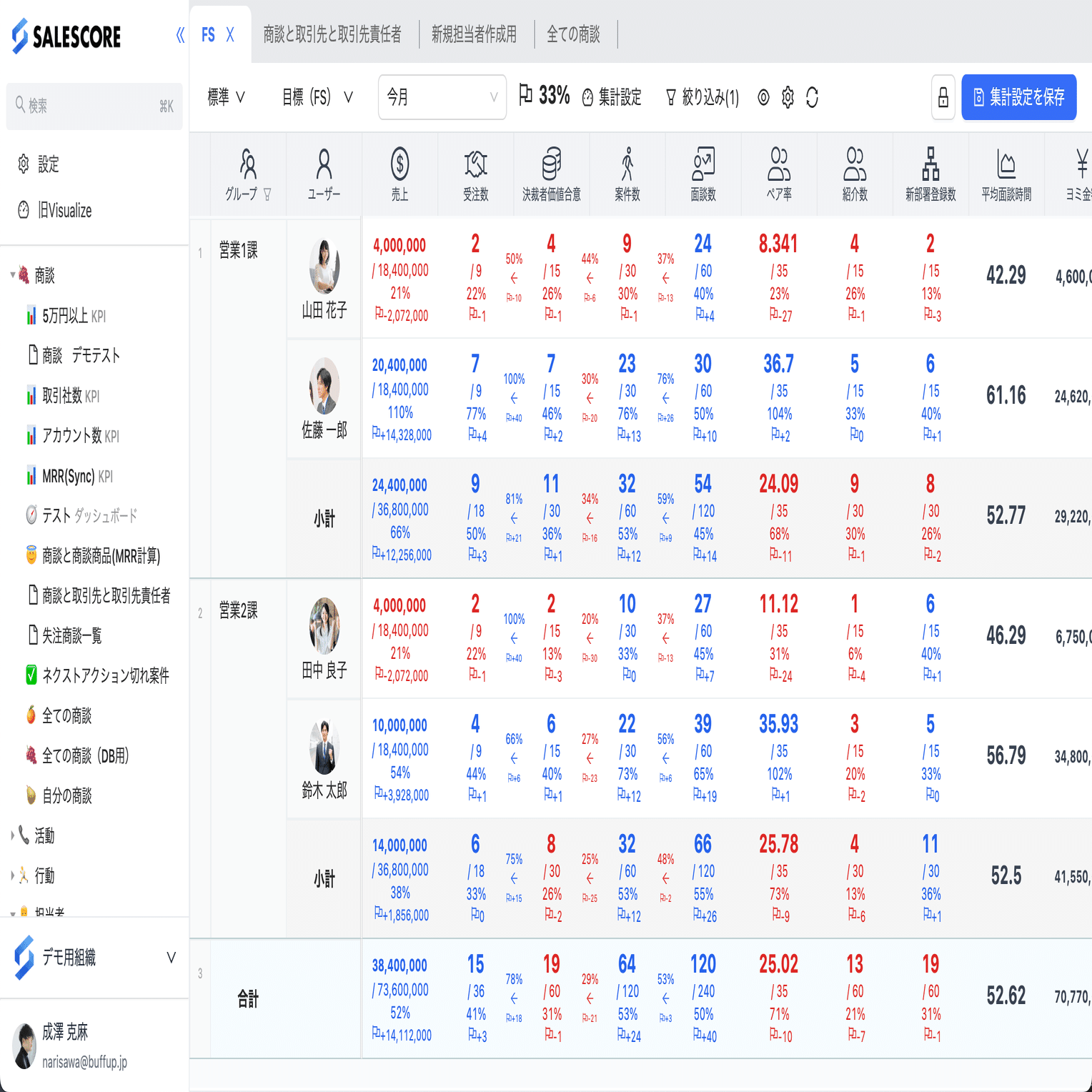Click the 新部署登録数 org chart icon
Screen dimensions: 1092x1092
tap(930, 164)
